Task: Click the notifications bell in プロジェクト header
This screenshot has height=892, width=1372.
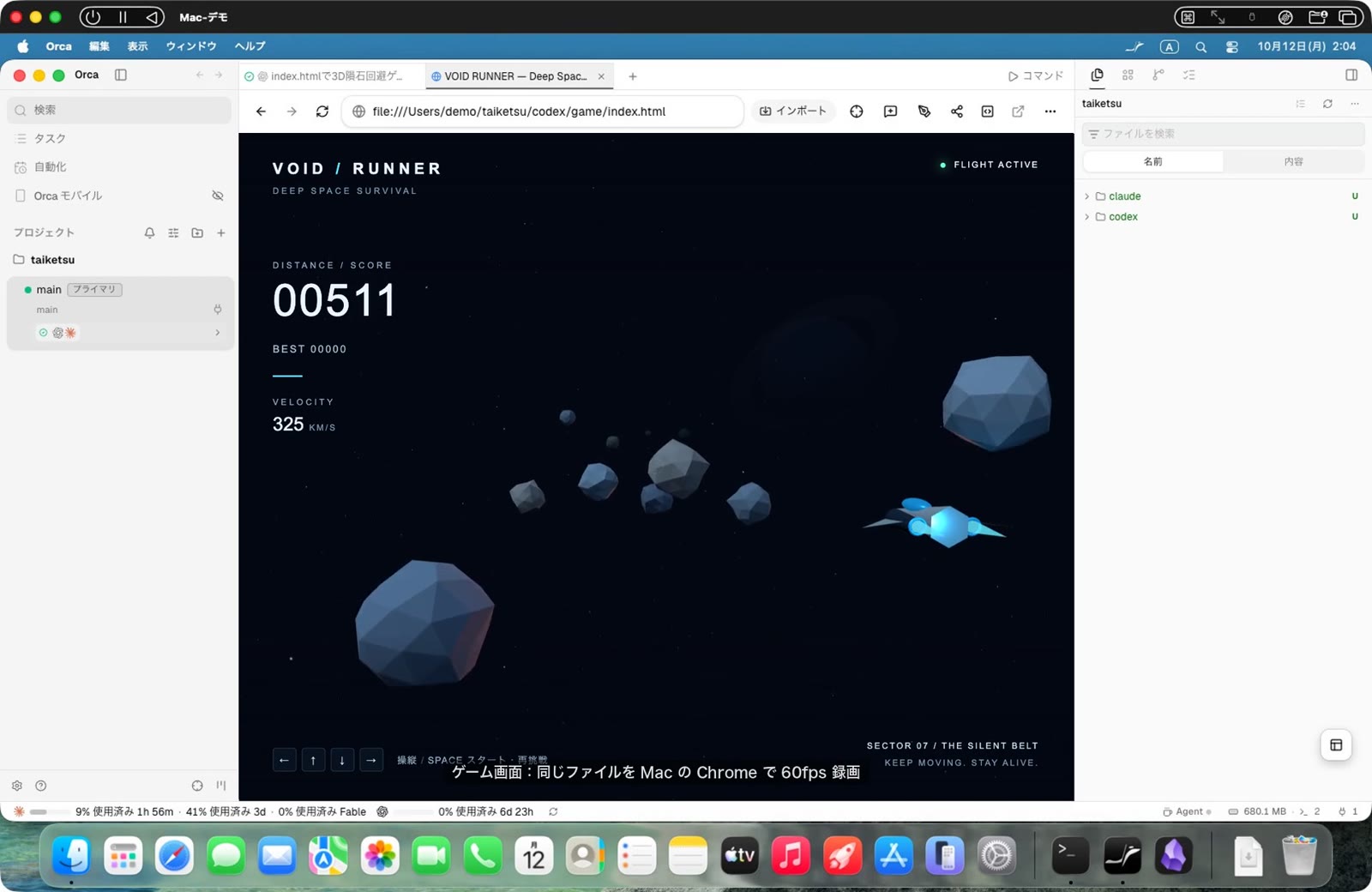Action: pyautogui.click(x=149, y=232)
